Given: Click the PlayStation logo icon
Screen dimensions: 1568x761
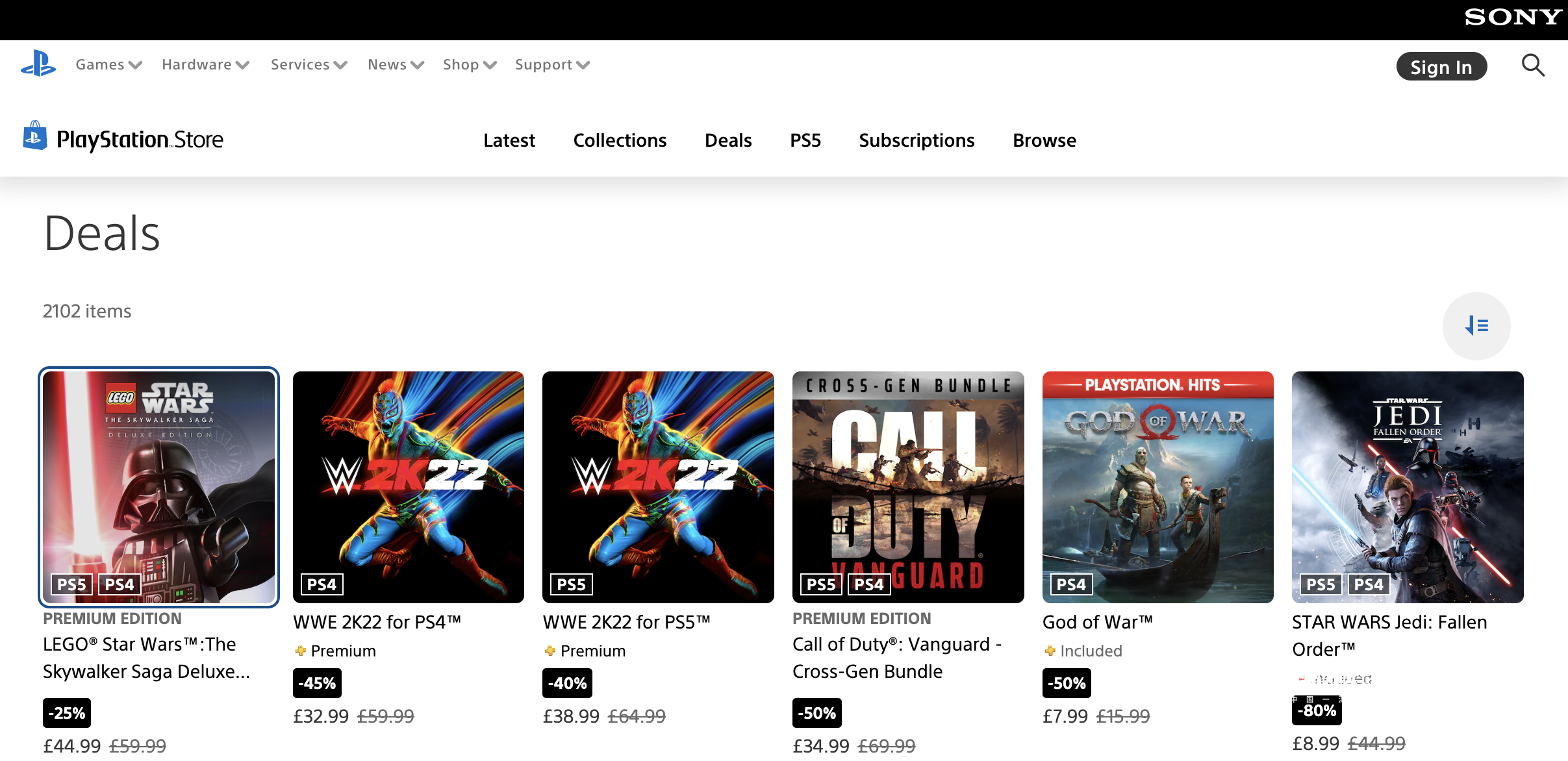Looking at the screenshot, I should pos(38,64).
